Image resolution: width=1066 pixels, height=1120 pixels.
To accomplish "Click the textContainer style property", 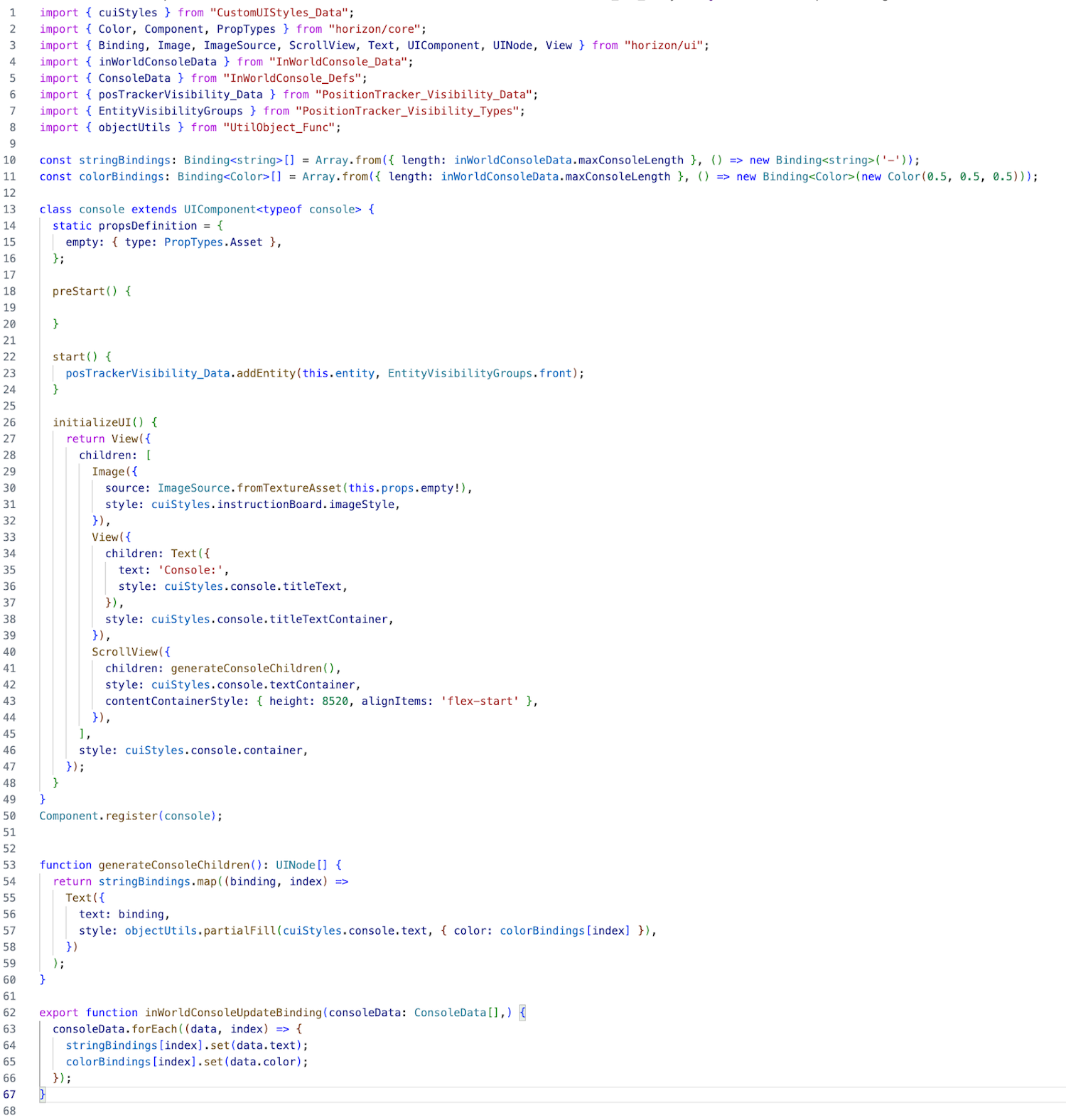I will (312, 684).
